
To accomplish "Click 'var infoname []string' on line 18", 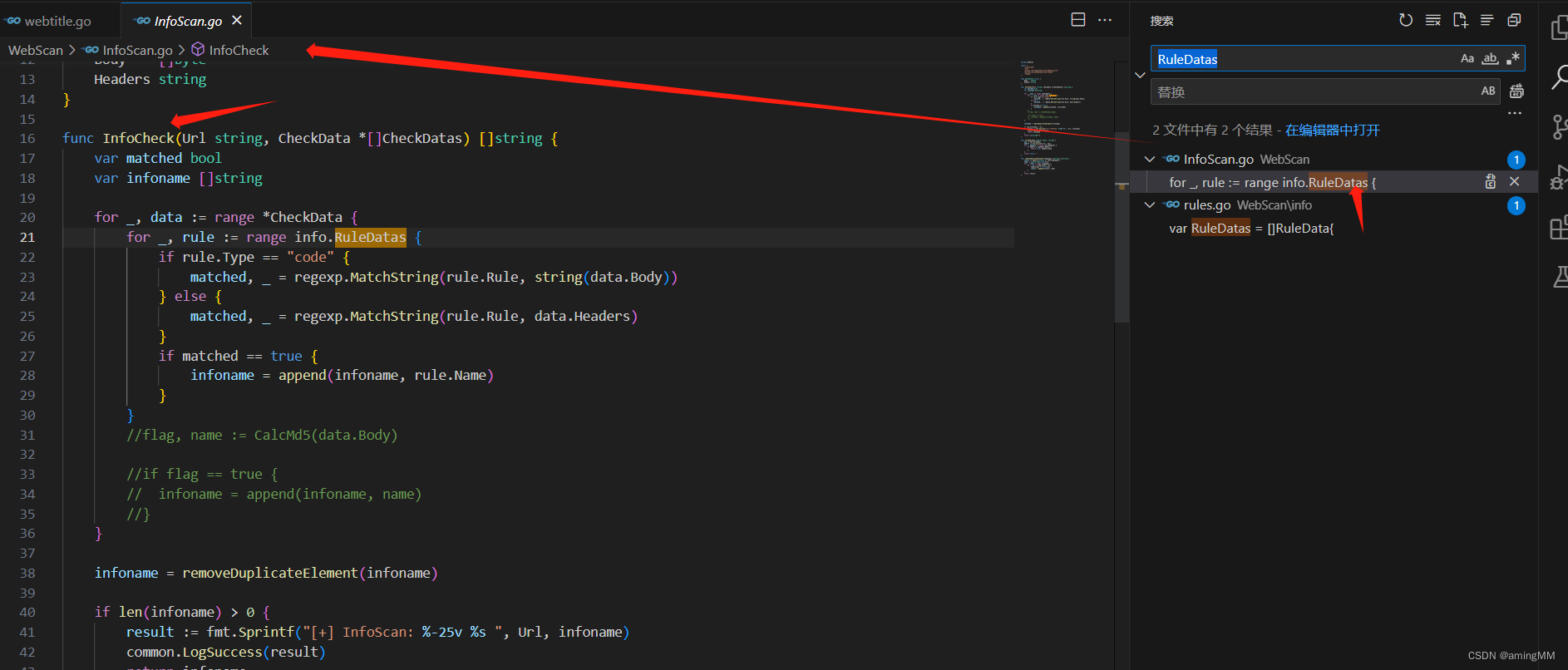I will 178,178.
